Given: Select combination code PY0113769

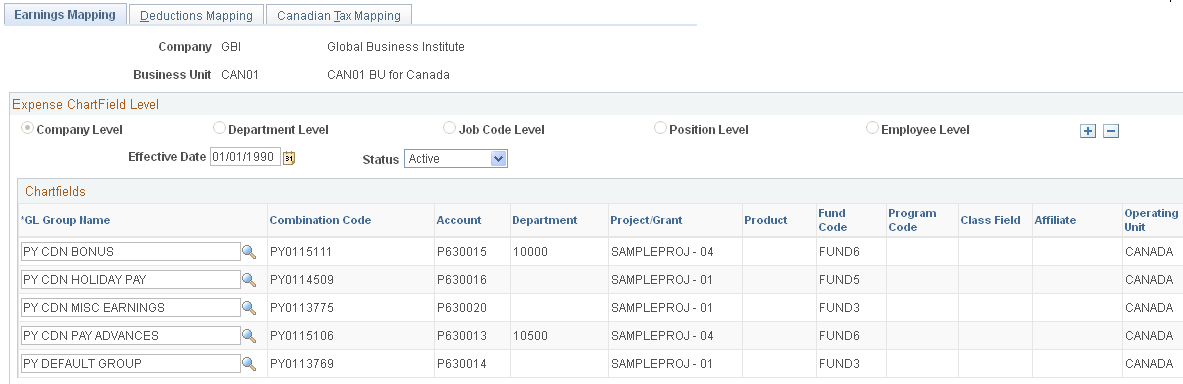Looking at the screenshot, I should click(302, 364).
